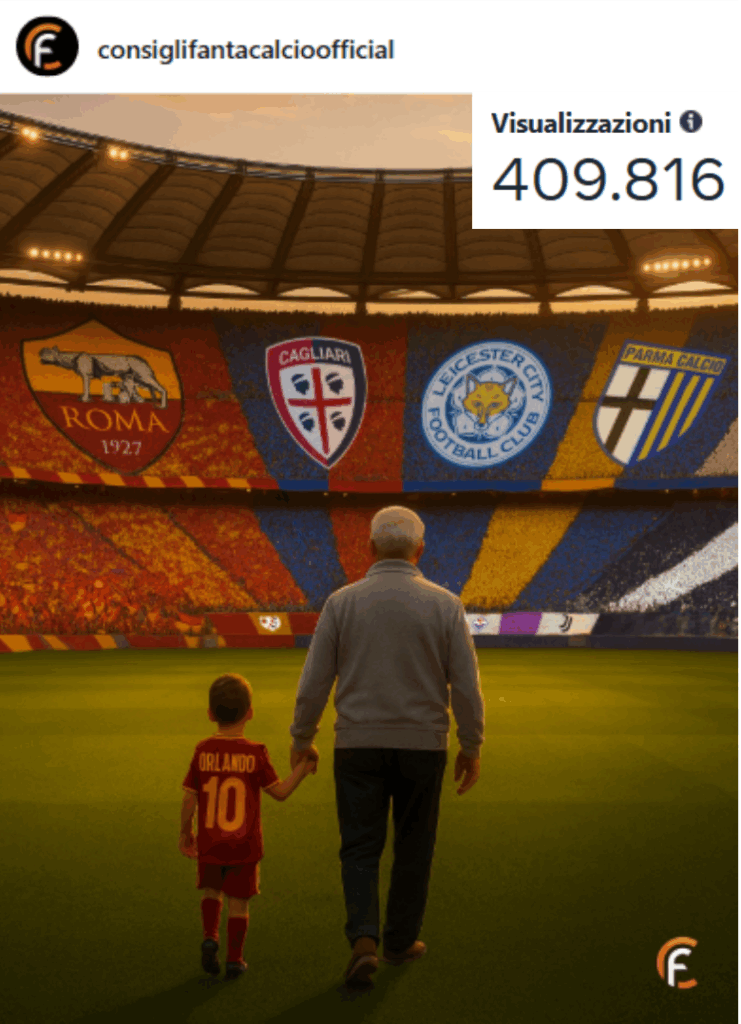Image resolution: width=741 pixels, height=1024 pixels.
Task: Click the Leicester City Football Club crest
Action: [x=486, y=404]
